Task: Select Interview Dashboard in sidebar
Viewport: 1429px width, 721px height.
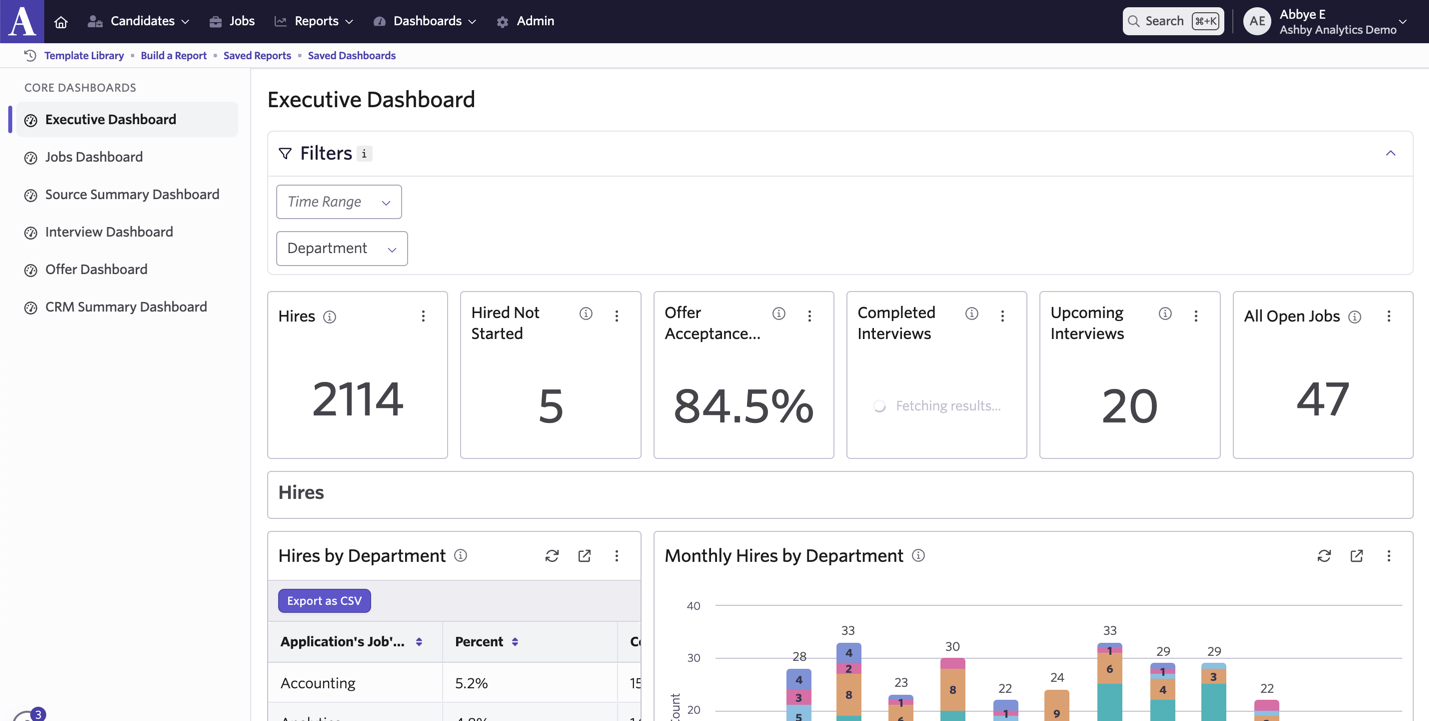Action: pos(127,232)
